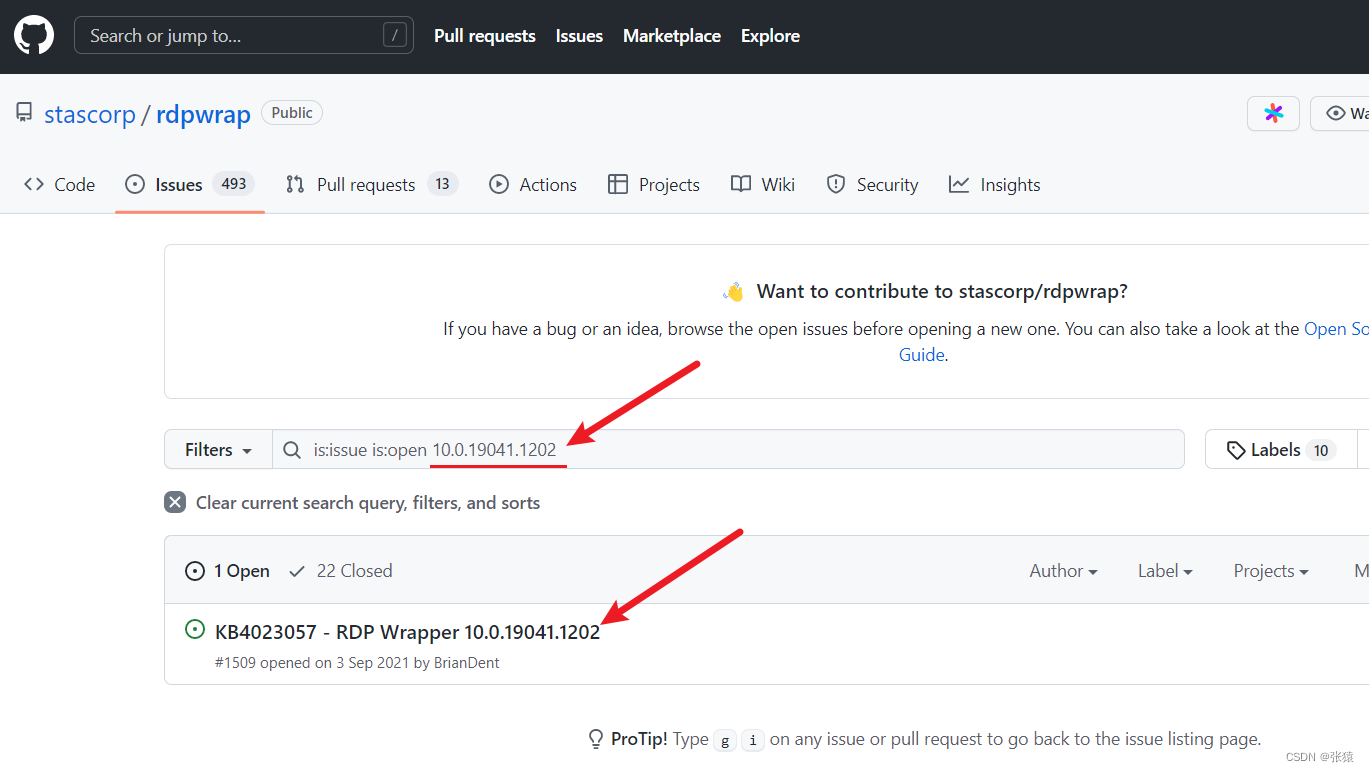Click the slash shortcut icon in search bar
The width and height of the screenshot is (1369, 772).
point(395,36)
